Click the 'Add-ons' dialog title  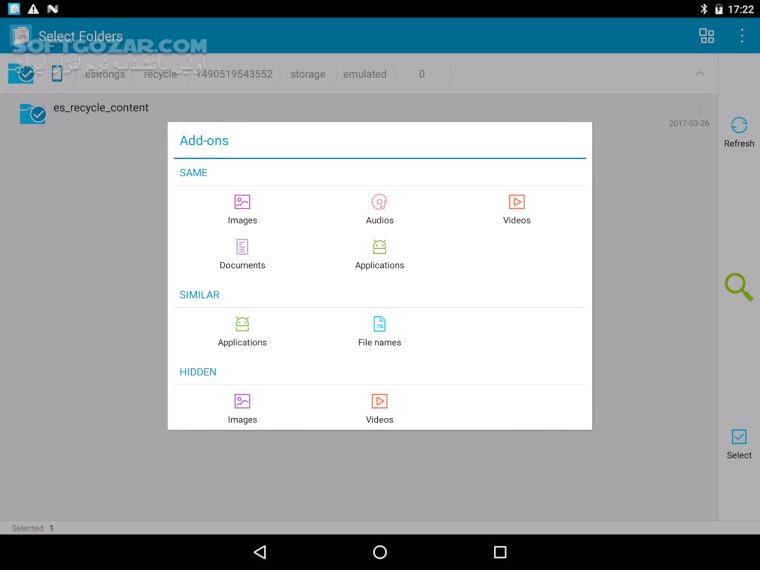(x=204, y=141)
